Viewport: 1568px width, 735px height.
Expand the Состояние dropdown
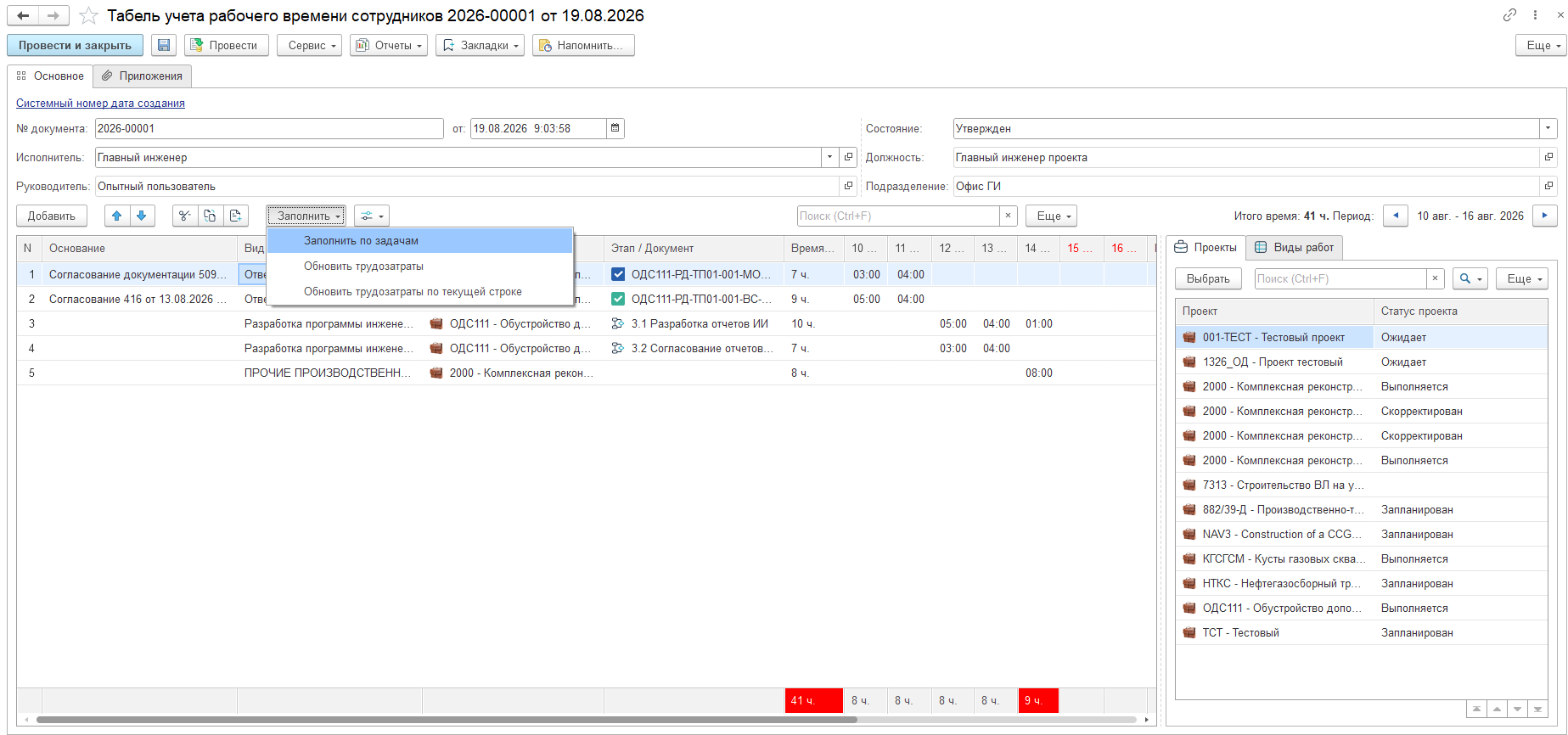[x=1548, y=128]
